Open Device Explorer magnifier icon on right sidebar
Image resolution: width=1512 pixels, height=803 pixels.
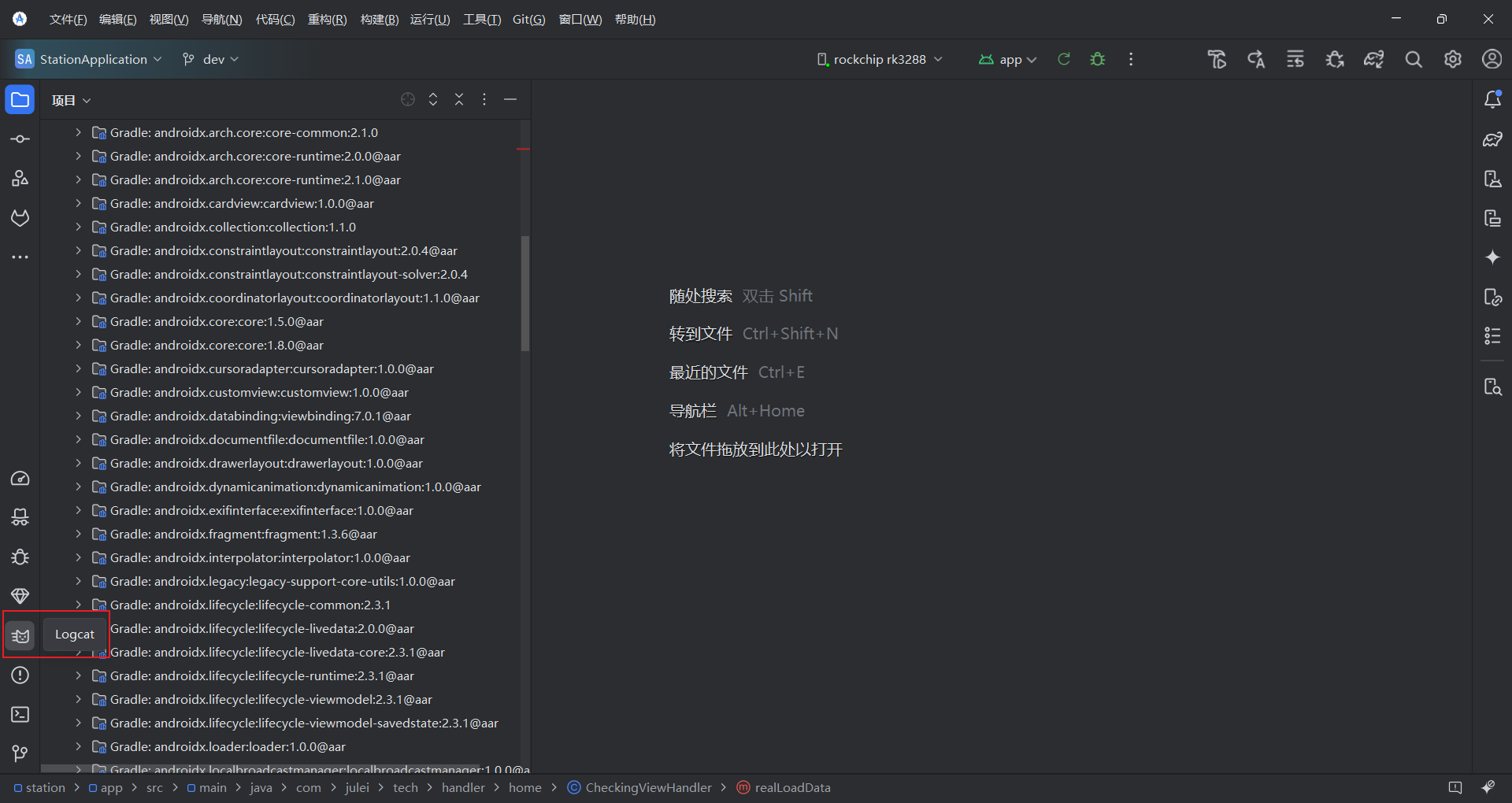(x=1492, y=387)
